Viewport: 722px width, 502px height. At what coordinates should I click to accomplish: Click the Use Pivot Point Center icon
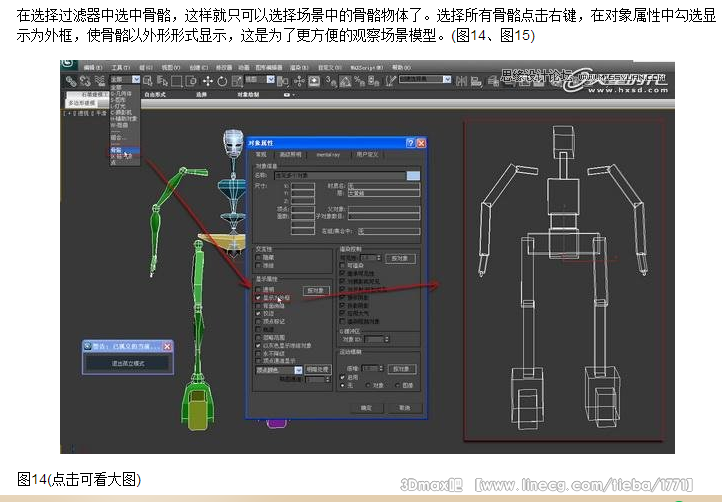pos(283,82)
